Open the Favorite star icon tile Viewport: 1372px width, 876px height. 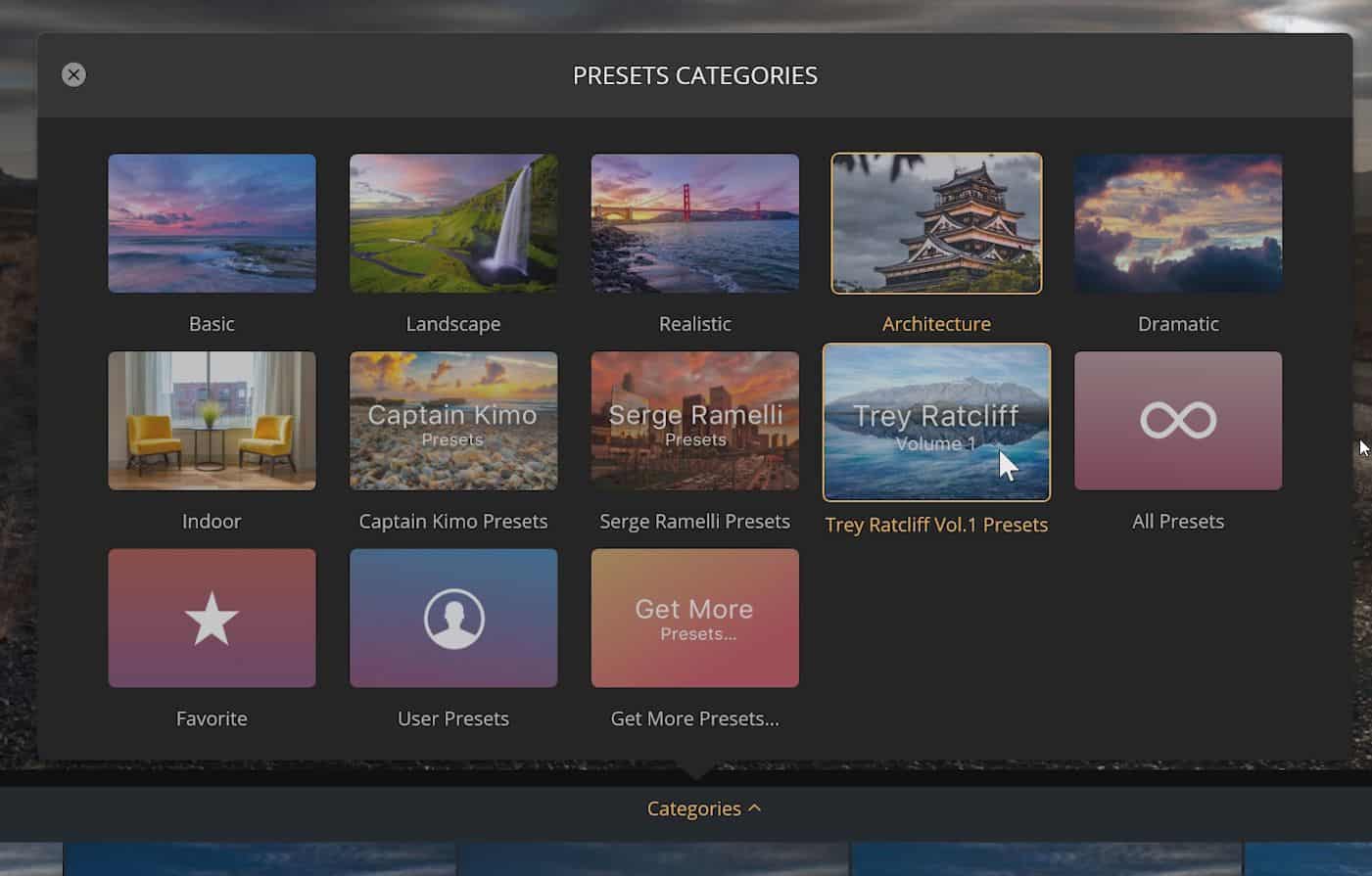pos(212,619)
